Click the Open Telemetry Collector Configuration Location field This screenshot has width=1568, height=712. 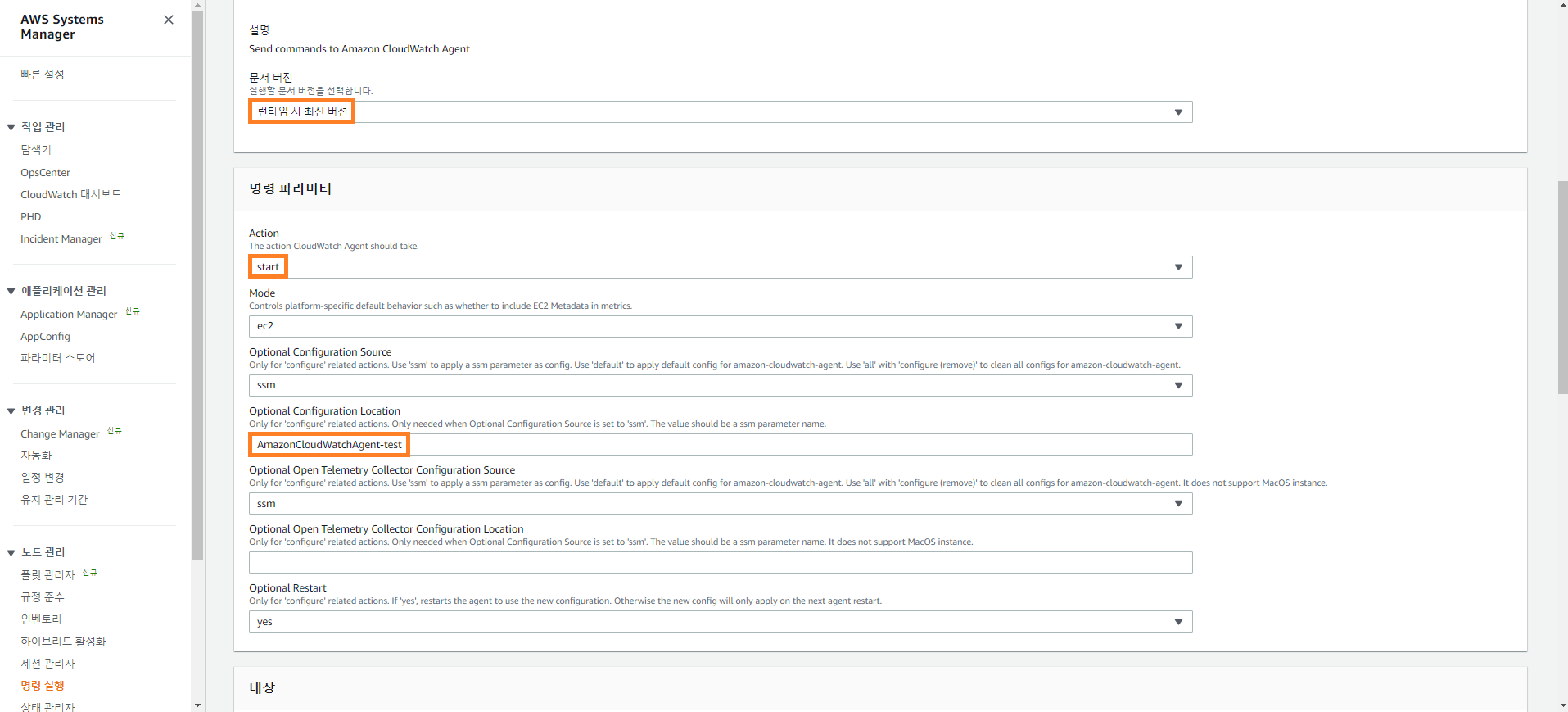(x=721, y=563)
